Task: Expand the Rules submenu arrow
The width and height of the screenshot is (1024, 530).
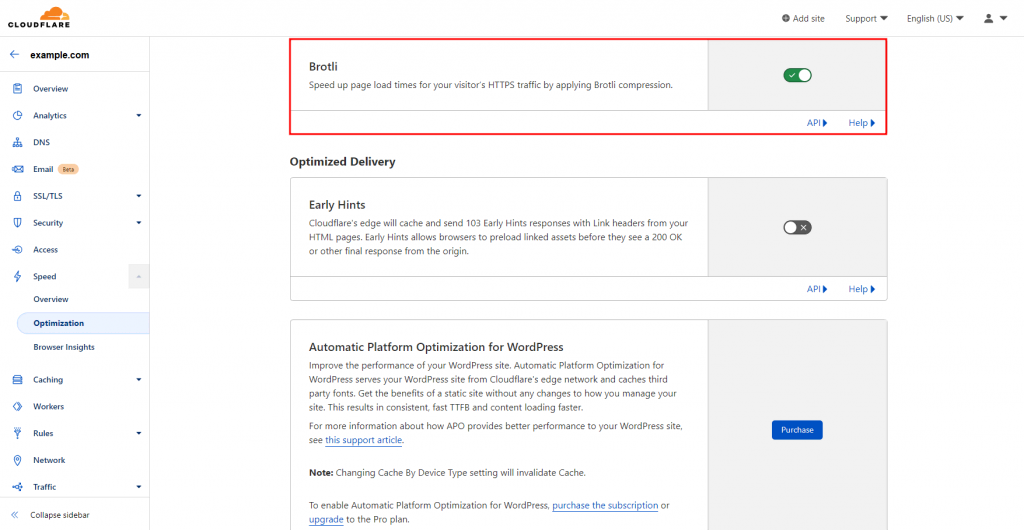Action: (x=138, y=433)
